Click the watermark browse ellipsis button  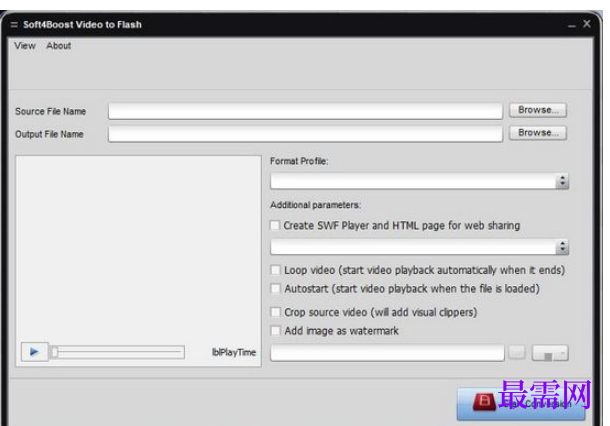click(x=517, y=352)
